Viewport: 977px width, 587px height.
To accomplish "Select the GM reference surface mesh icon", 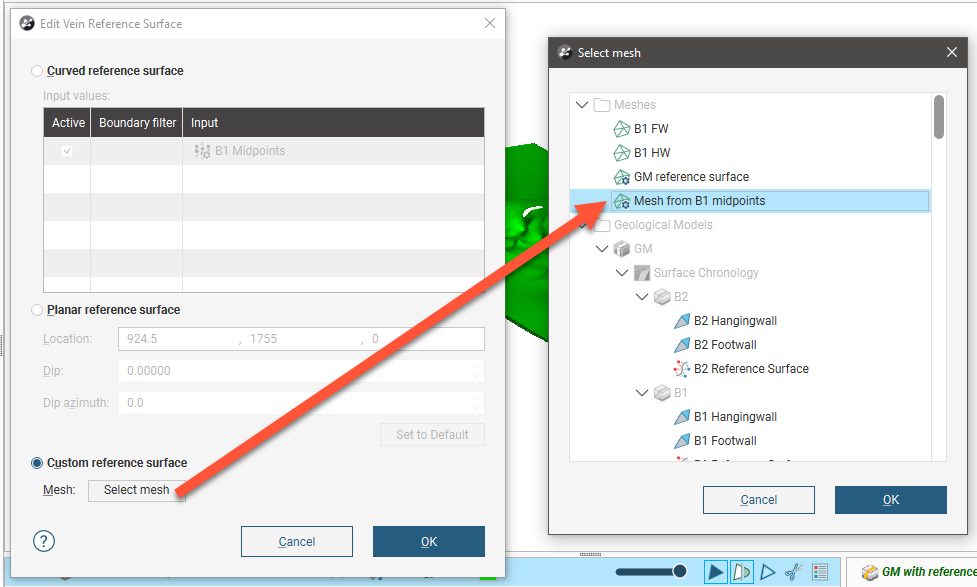I will pyautogui.click(x=622, y=177).
